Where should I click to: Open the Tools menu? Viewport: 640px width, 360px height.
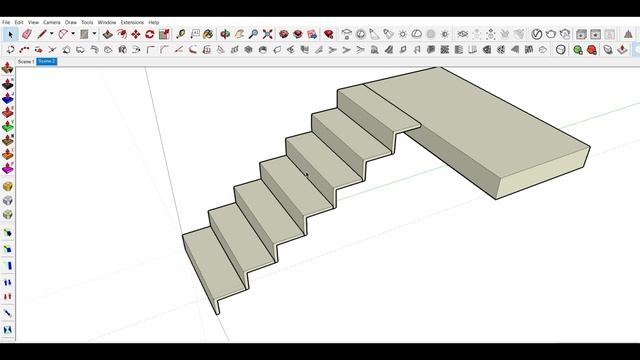click(87, 22)
